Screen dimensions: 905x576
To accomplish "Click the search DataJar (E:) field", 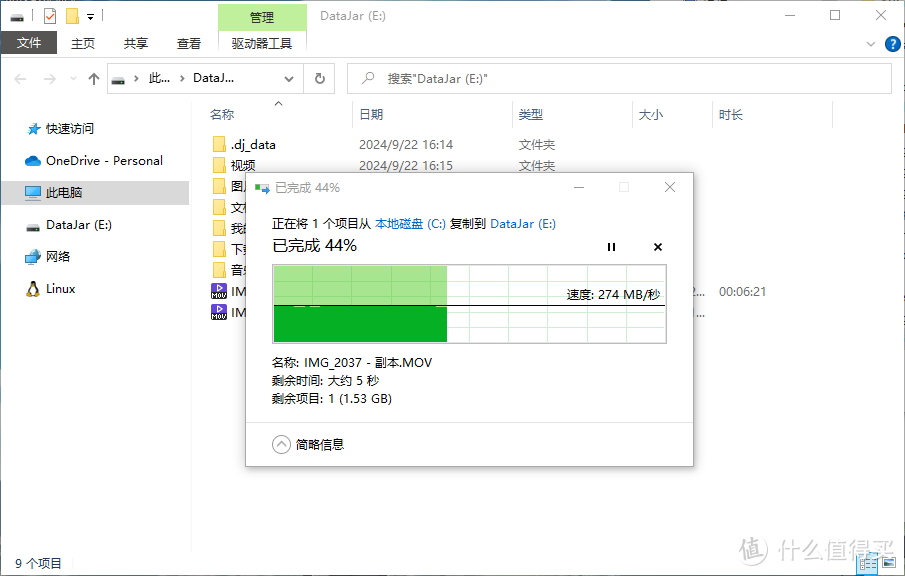I will [620, 79].
